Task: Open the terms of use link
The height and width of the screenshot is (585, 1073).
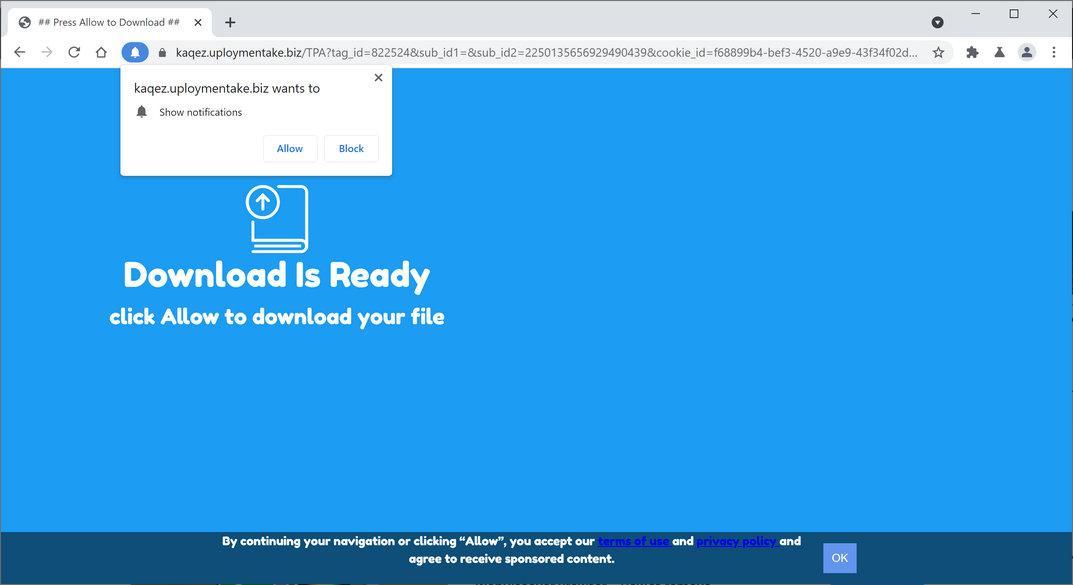Action: pos(633,541)
